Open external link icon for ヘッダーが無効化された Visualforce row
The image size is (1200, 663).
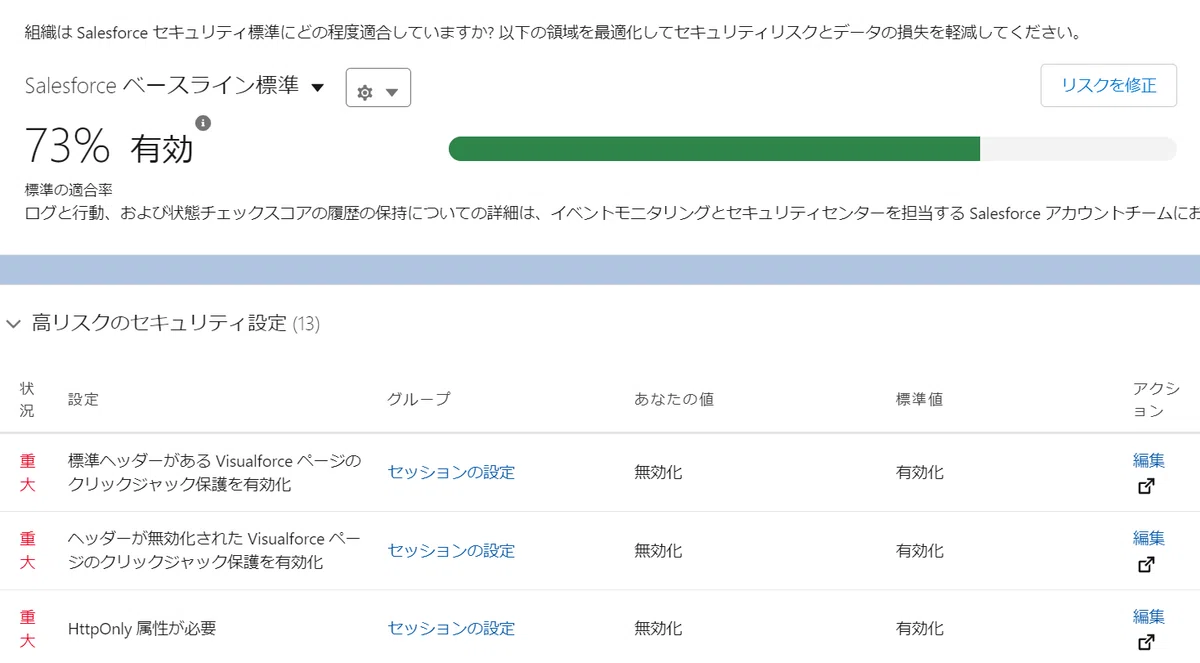[x=1147, y=564]
